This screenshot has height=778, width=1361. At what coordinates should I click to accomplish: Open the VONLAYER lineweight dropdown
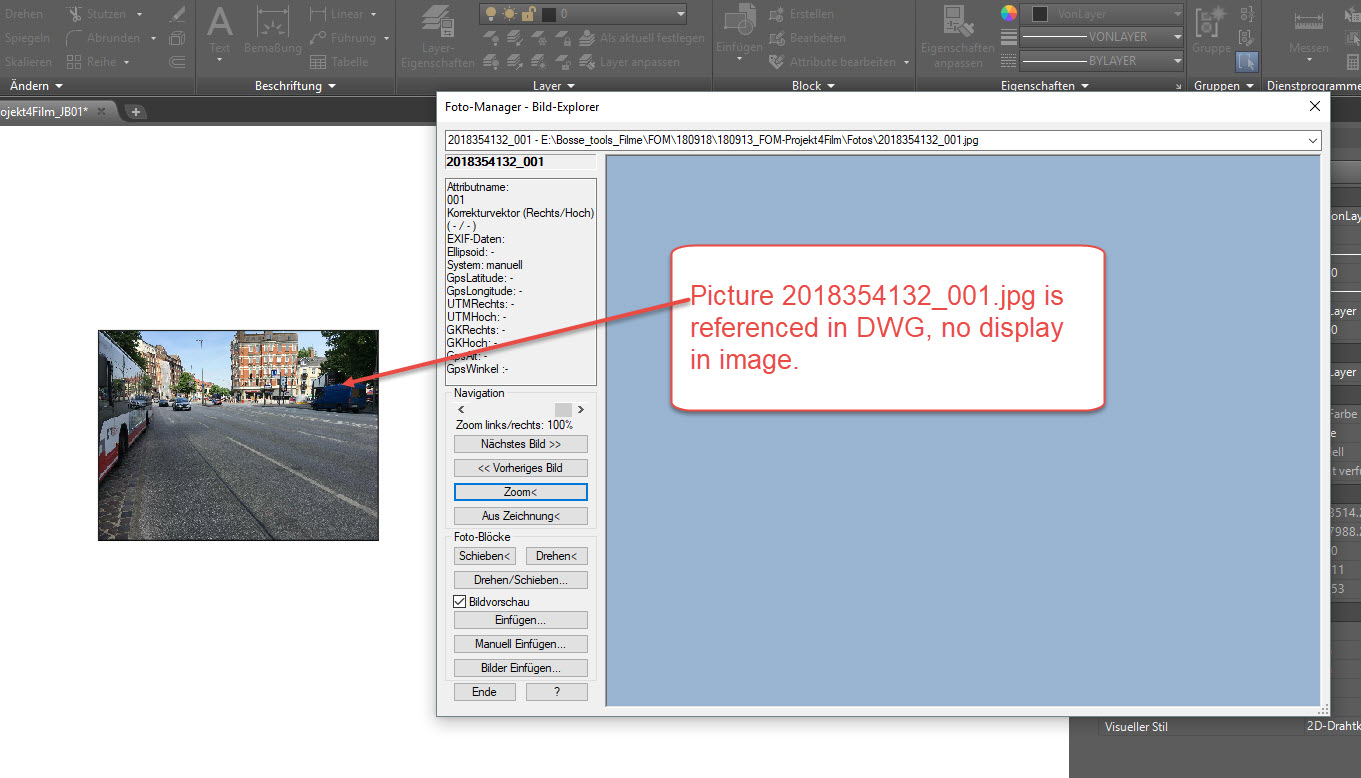click(1102, 37)
